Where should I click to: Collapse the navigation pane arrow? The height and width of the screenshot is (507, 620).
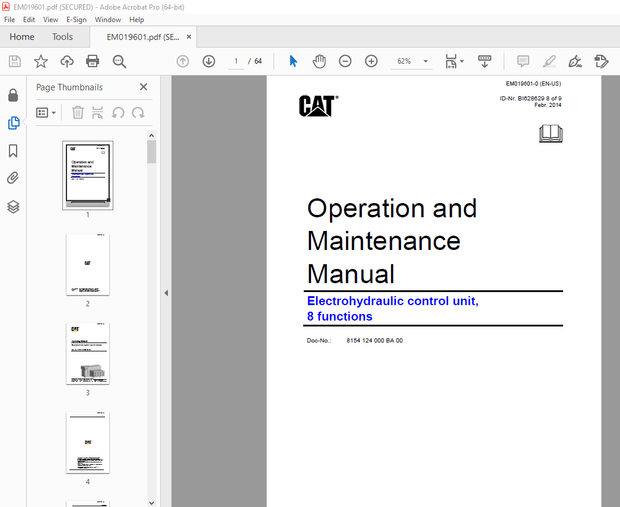point(166,293)
